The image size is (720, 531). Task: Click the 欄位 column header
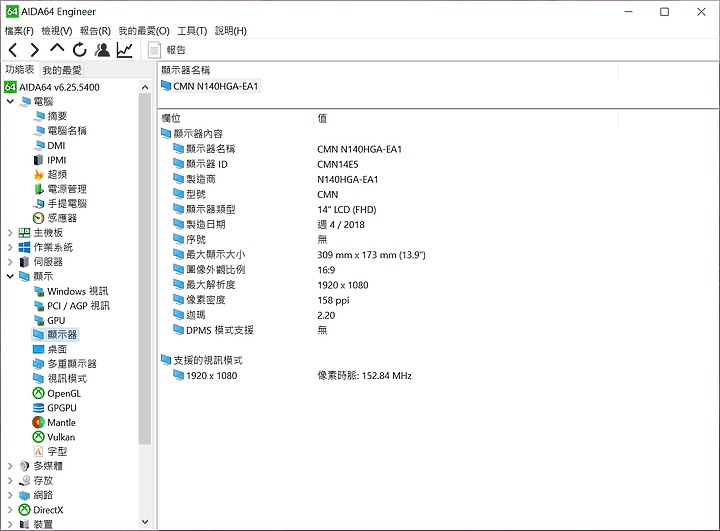click(171, 118)
